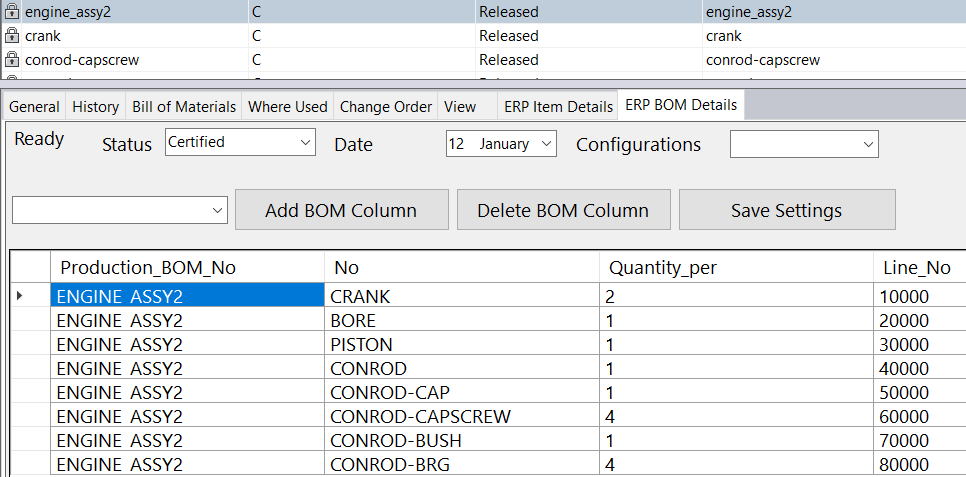This screenshot has width=966, height=477.
Task: Click the Production_BOM_No column header
Action: pos(148,268)
